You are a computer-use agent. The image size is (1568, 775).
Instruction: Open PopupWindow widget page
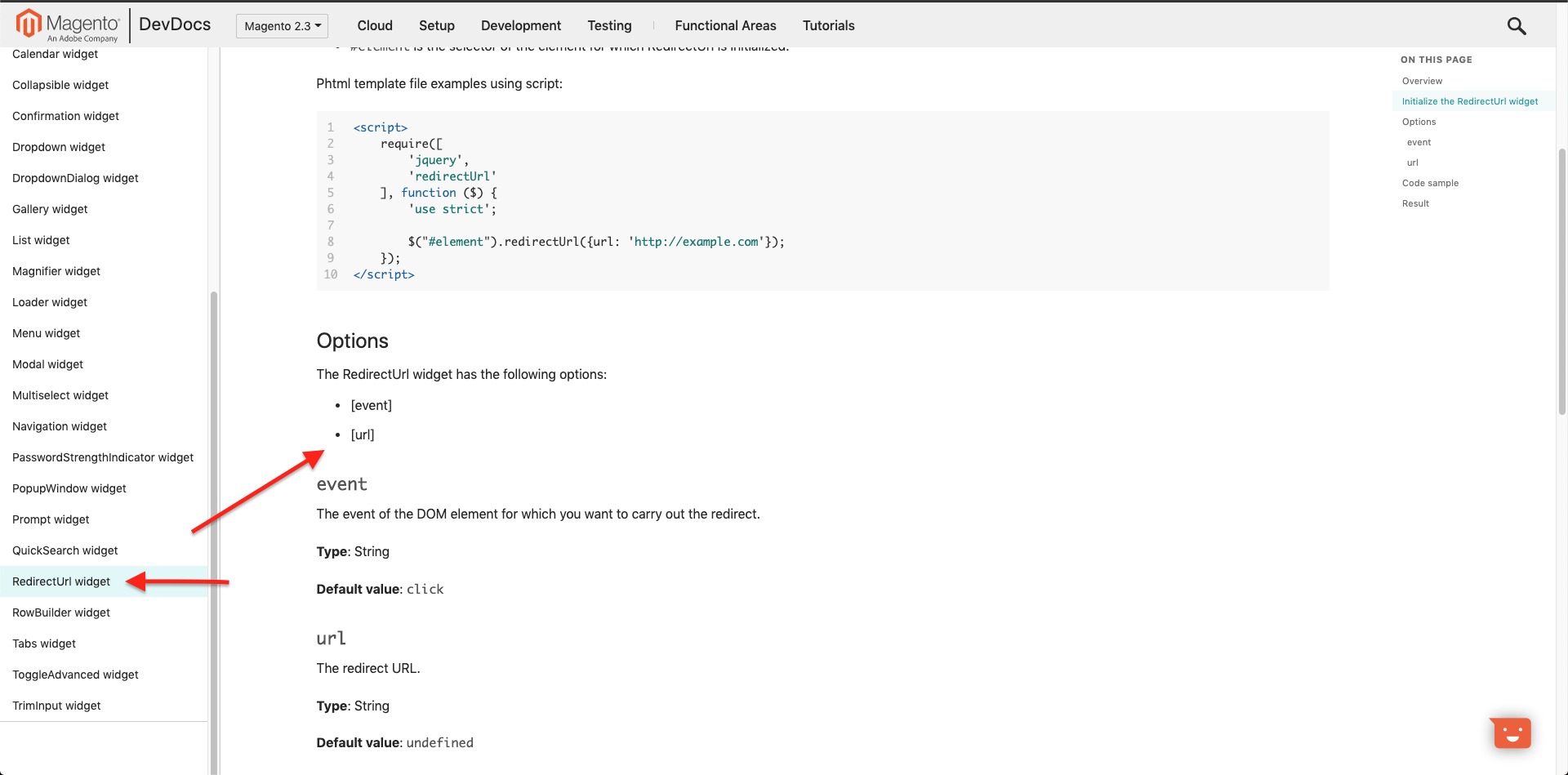click(69, 488)
